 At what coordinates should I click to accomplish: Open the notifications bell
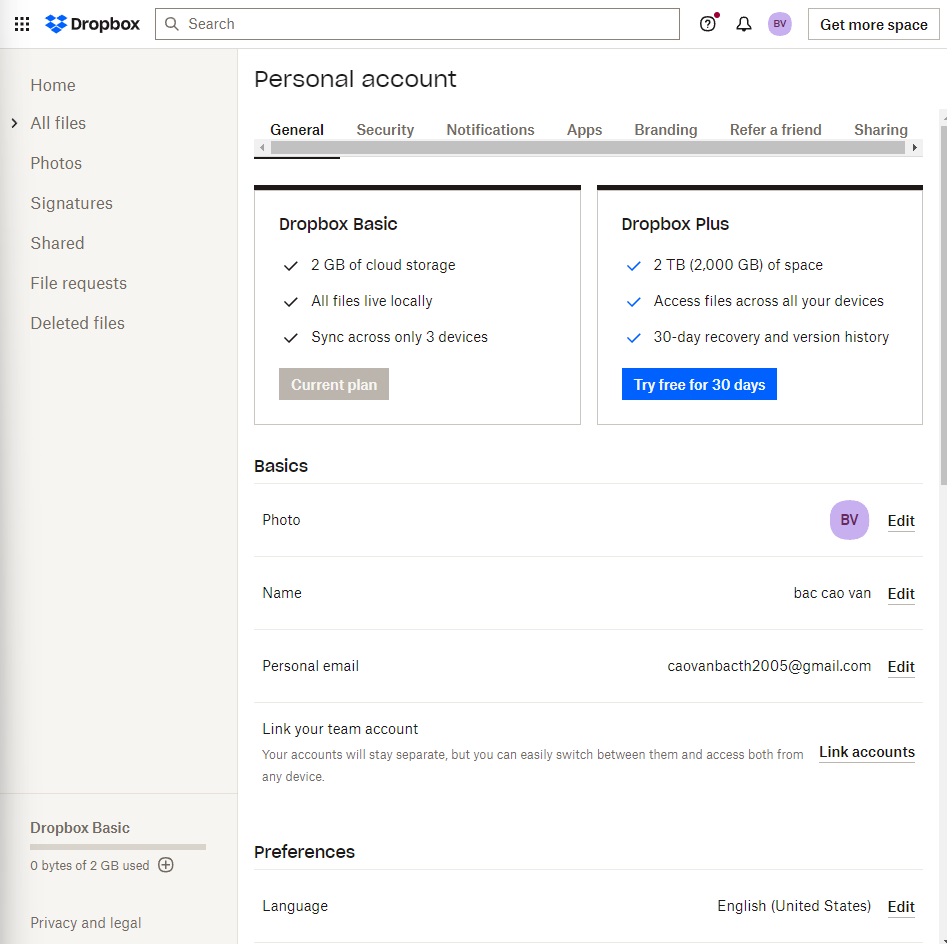pyautogui.click(x=744, y=24)
